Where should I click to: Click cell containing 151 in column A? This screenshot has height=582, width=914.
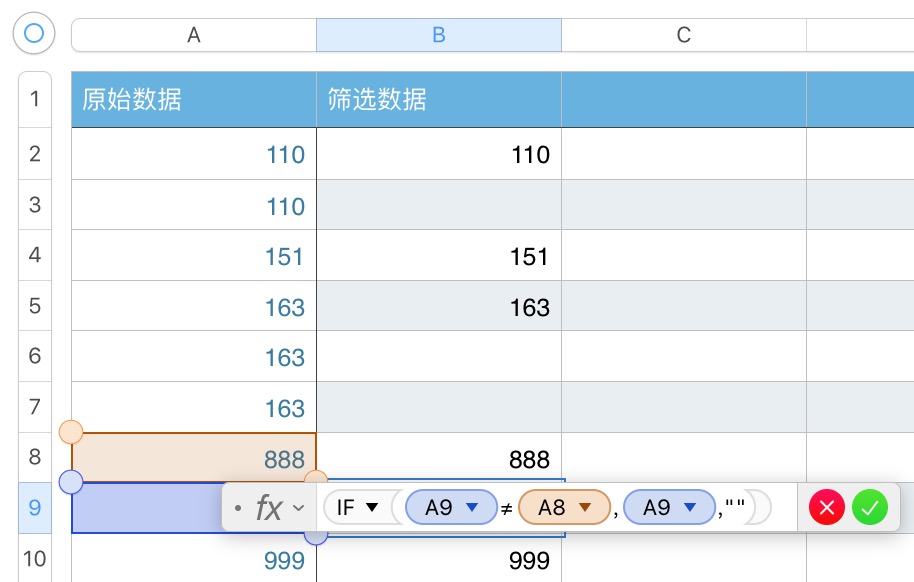(x=194, y=256)
